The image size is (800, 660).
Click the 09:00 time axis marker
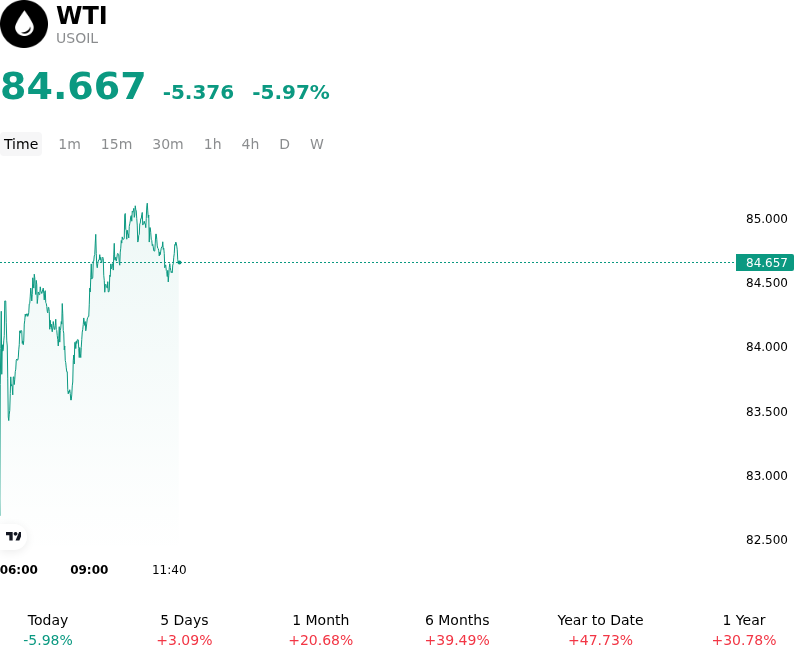coord(89,569)
